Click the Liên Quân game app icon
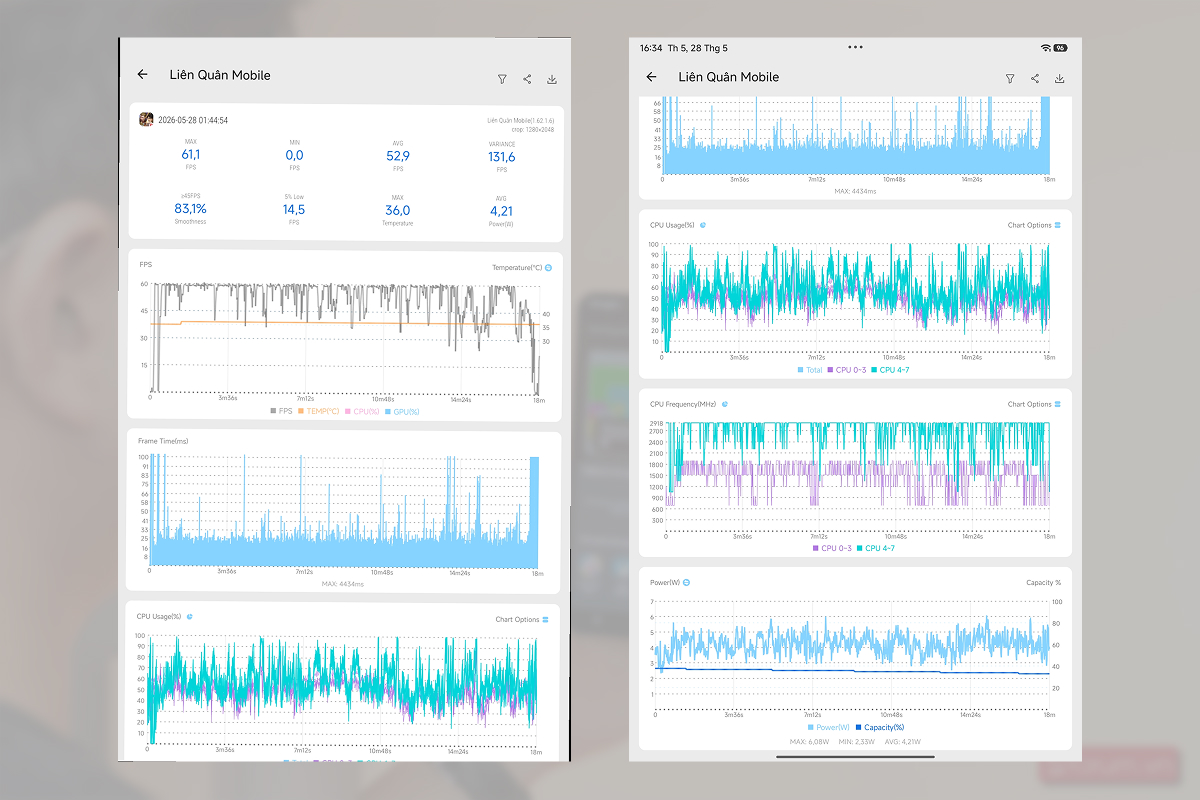The height and width of the screenshot is (800, 1200). point(146,120)
